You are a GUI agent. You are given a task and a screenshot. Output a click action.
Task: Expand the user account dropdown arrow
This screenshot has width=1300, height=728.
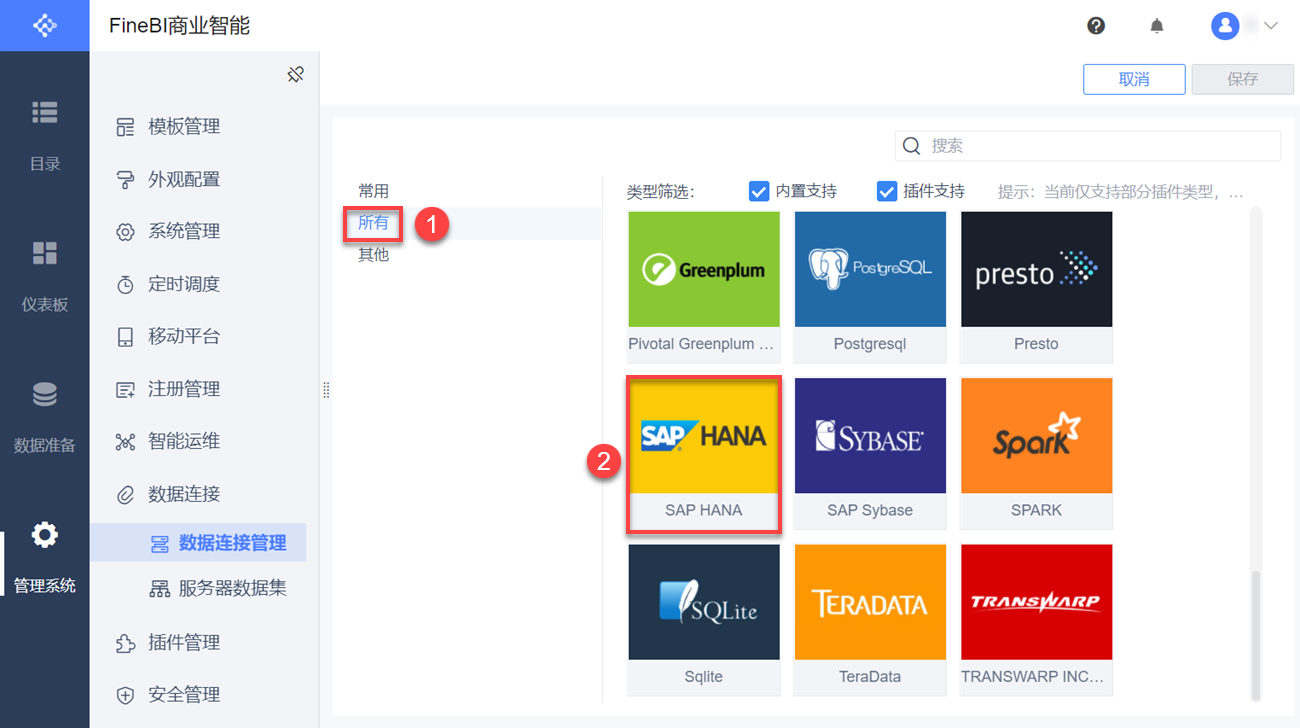click(x=1271, y=26)
